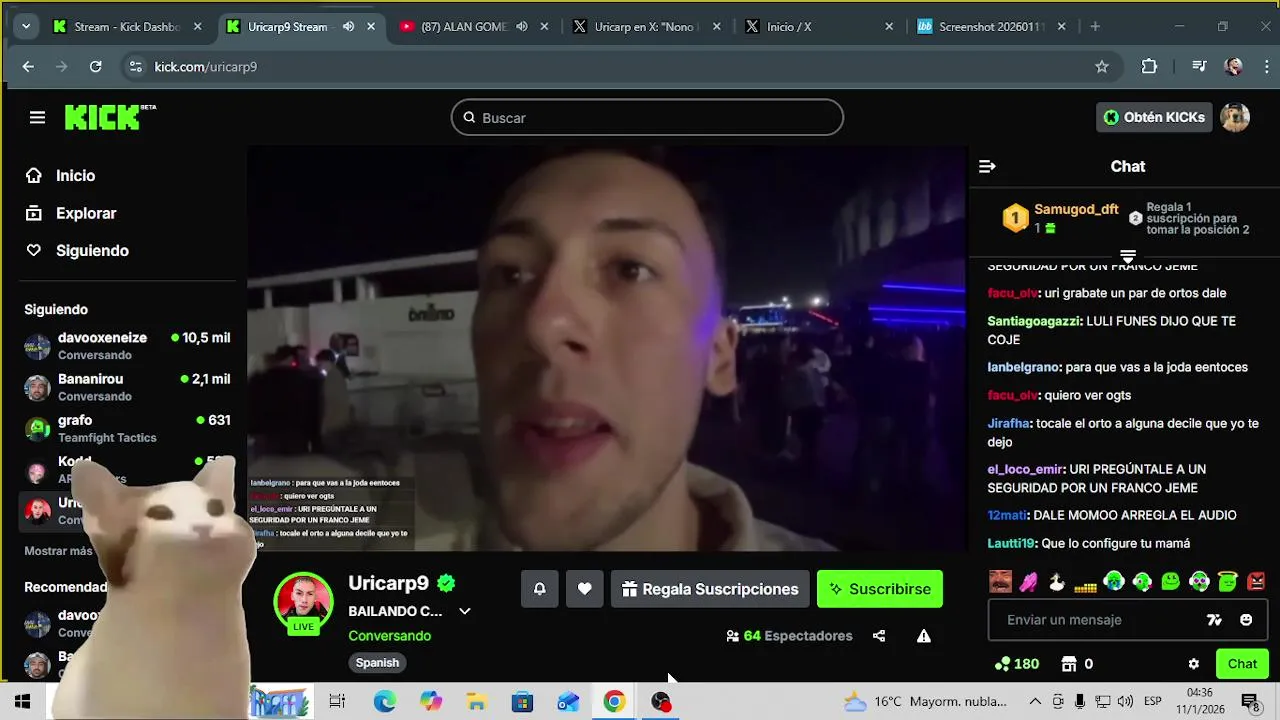
Task: Toggle the notification bell for Uricarp9
Action: click(x=539, y=589)
